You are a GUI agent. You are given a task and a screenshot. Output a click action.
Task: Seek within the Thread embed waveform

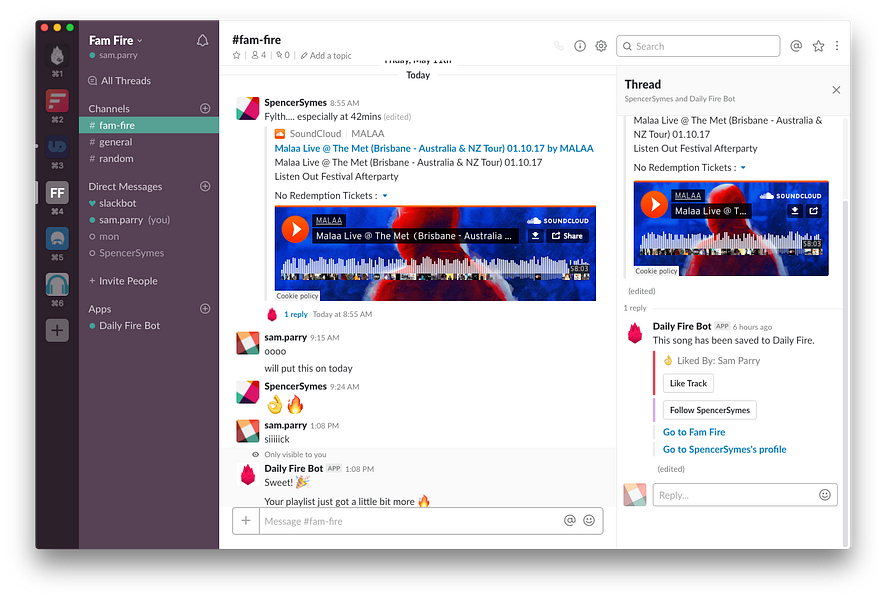(731, 245)
